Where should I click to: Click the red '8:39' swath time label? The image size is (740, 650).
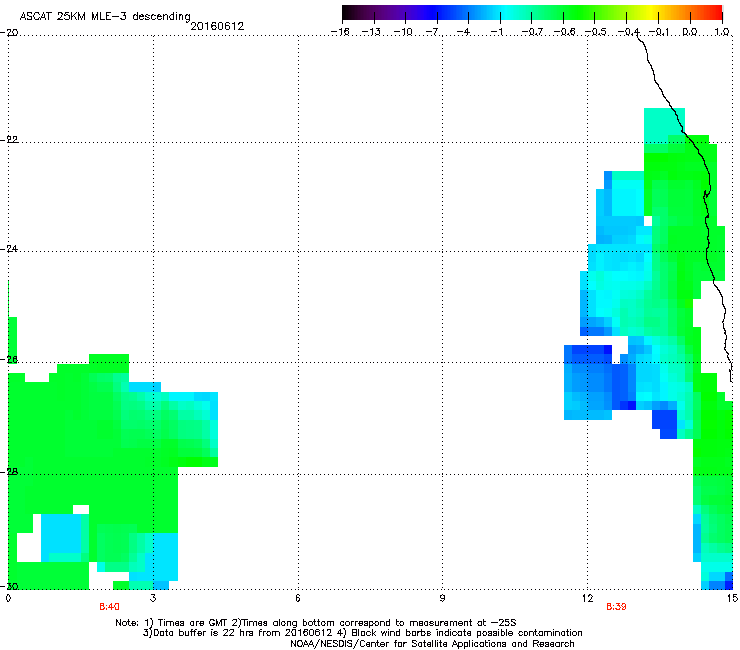coord(616,607)
